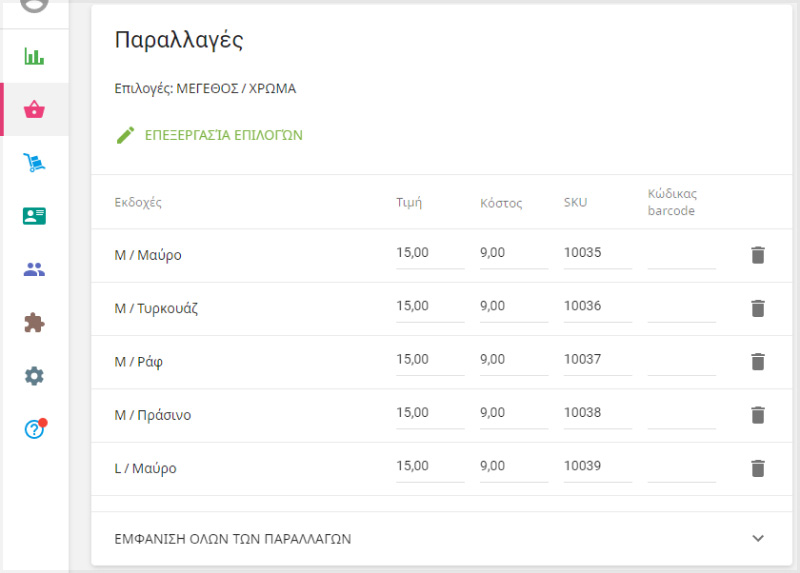The image size is (800, 573).
Task: Click barcode field of M / Μαύρο
Action: click(x=682, y=254)
